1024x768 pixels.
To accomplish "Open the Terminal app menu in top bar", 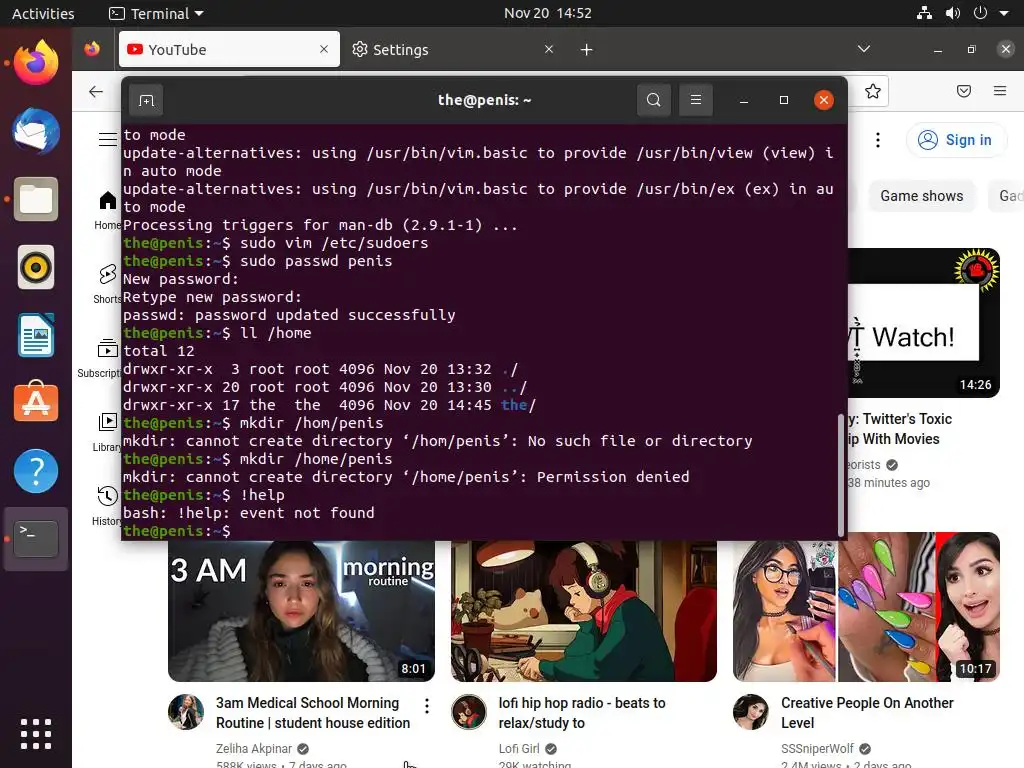I will [156, 13].
